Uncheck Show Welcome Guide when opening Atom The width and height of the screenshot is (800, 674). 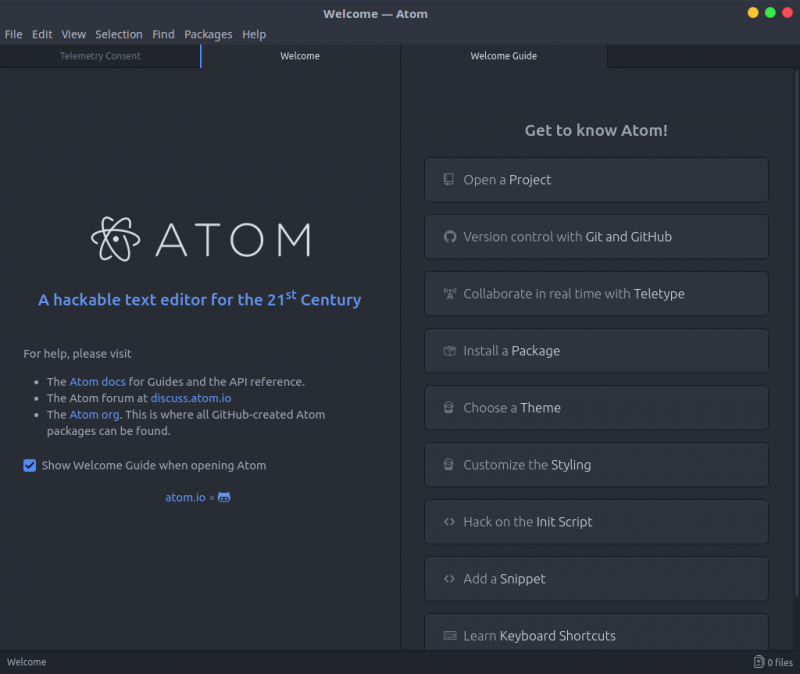tap(29, 465)
